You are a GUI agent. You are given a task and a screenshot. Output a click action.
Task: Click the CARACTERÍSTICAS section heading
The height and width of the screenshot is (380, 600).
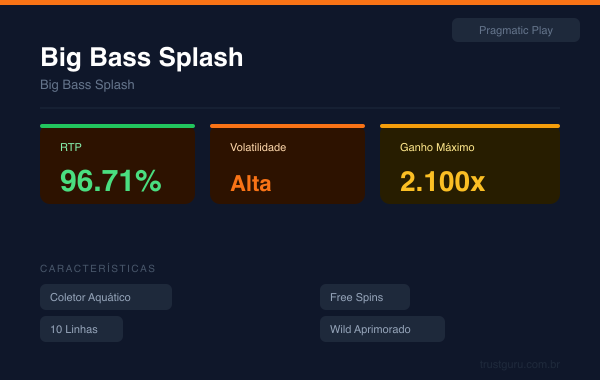tap(98, 269)
